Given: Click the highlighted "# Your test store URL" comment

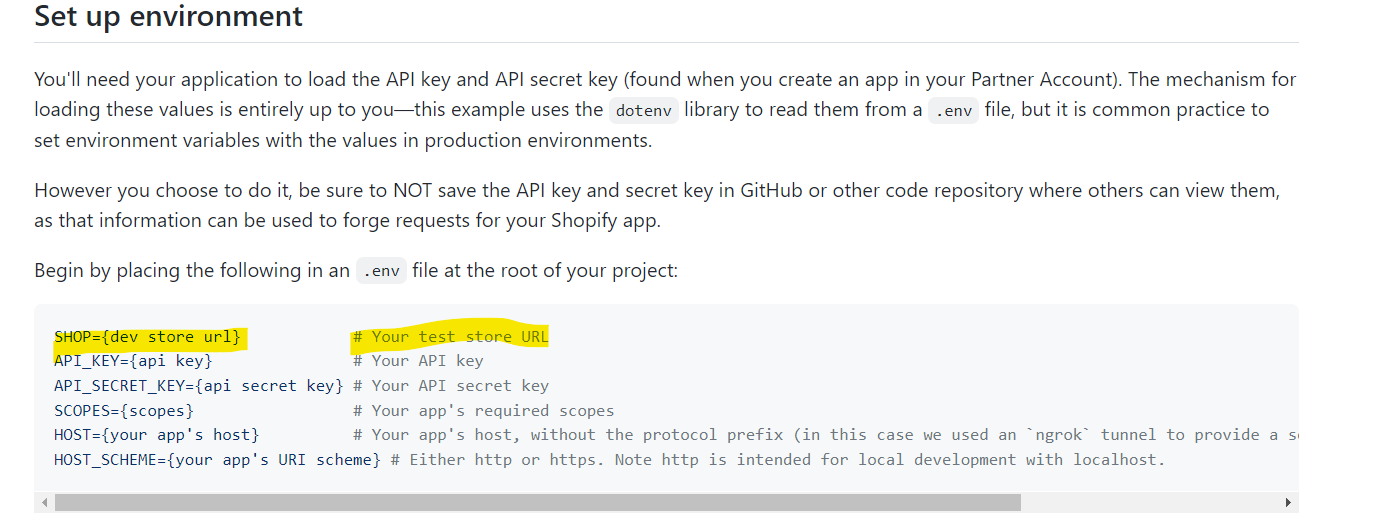Looking at the screenshot, I should pos(451,337).
